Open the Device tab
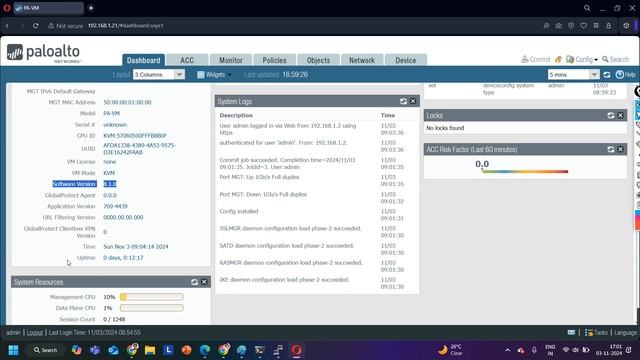Image resolution: width=640 pixels, height=360 pixels. coord(405,60)
